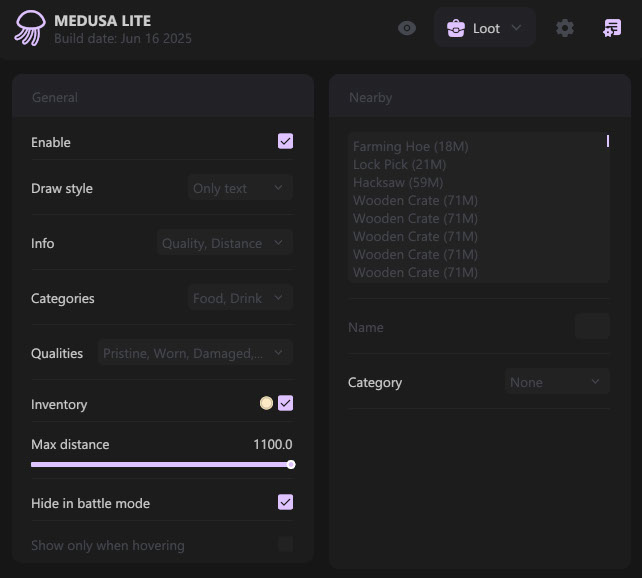Click the Medusa jellyfish logo icon
This screenshot has width=642, height=578.
click(x=29, y=28)
